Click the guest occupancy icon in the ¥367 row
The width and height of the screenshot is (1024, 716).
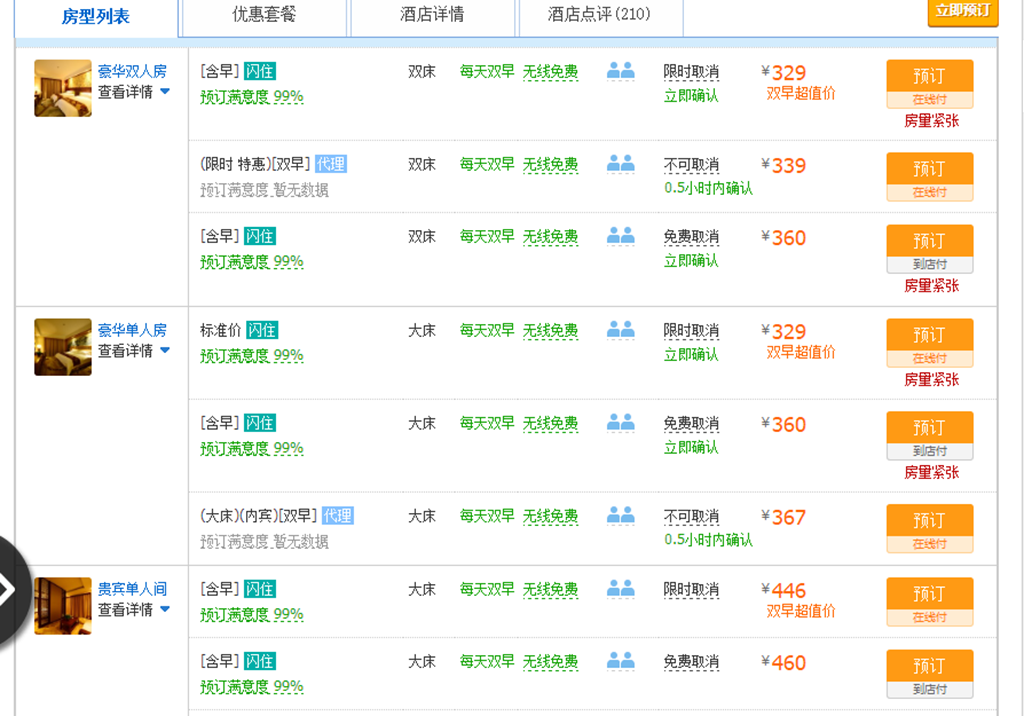tap(621, 515)
